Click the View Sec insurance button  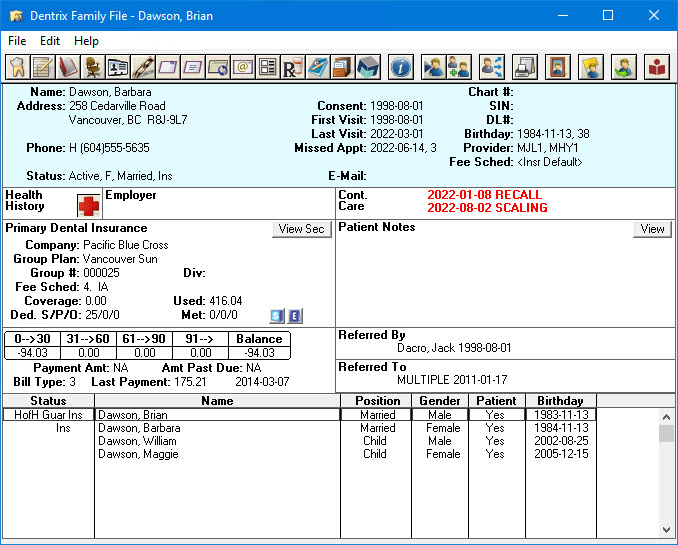click(301, 229)
